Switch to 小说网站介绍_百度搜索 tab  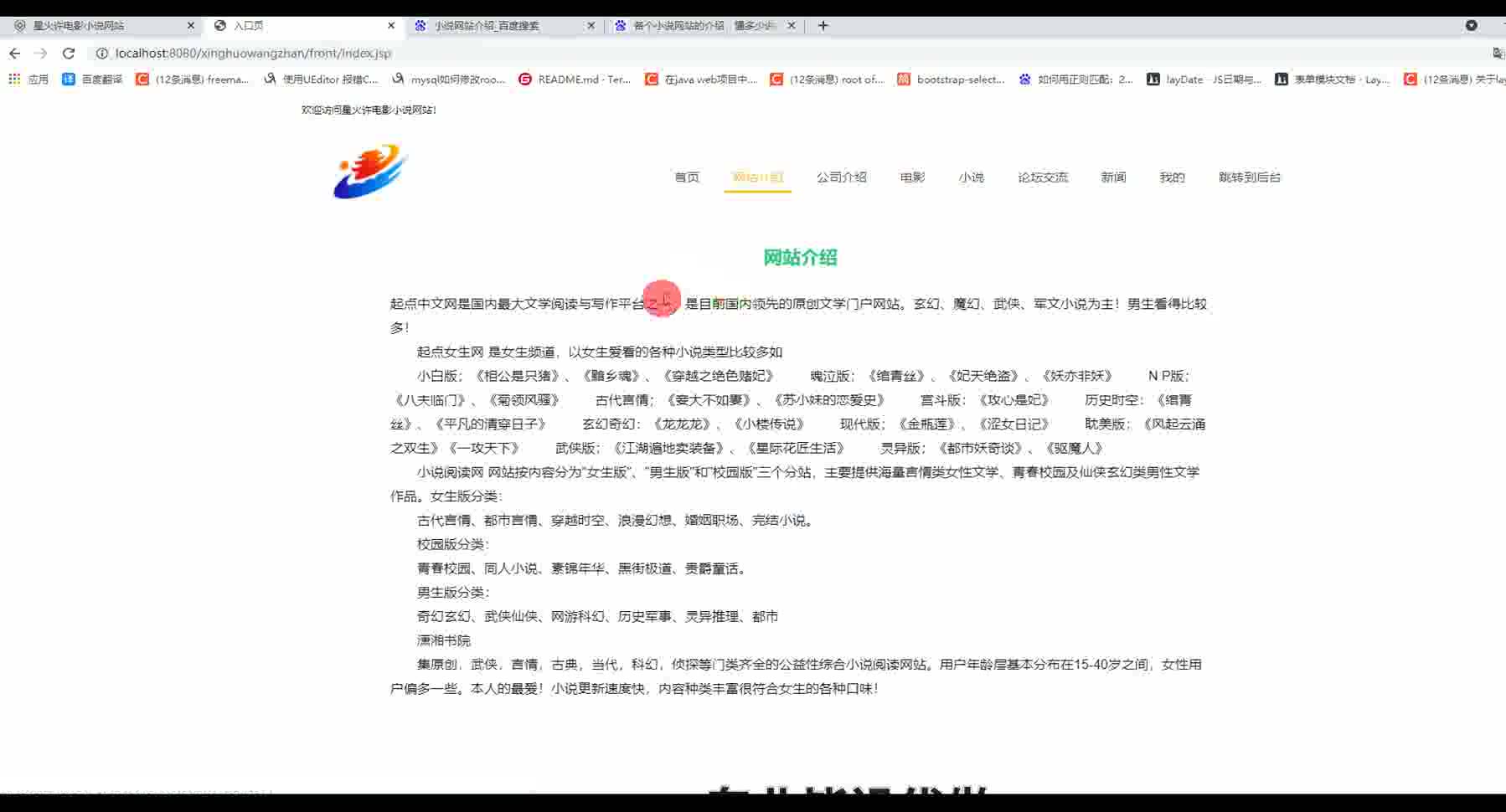coord(503,25)
